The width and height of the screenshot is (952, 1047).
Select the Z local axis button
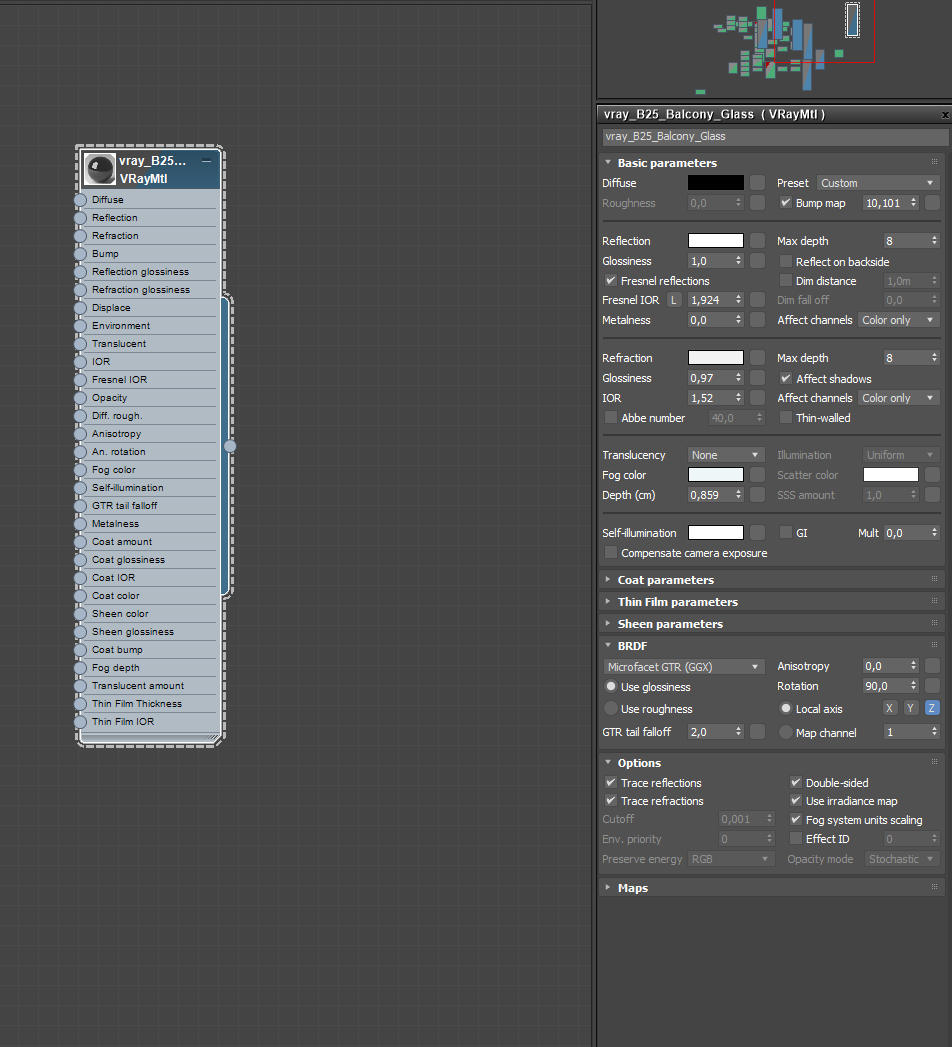[932, 708]
